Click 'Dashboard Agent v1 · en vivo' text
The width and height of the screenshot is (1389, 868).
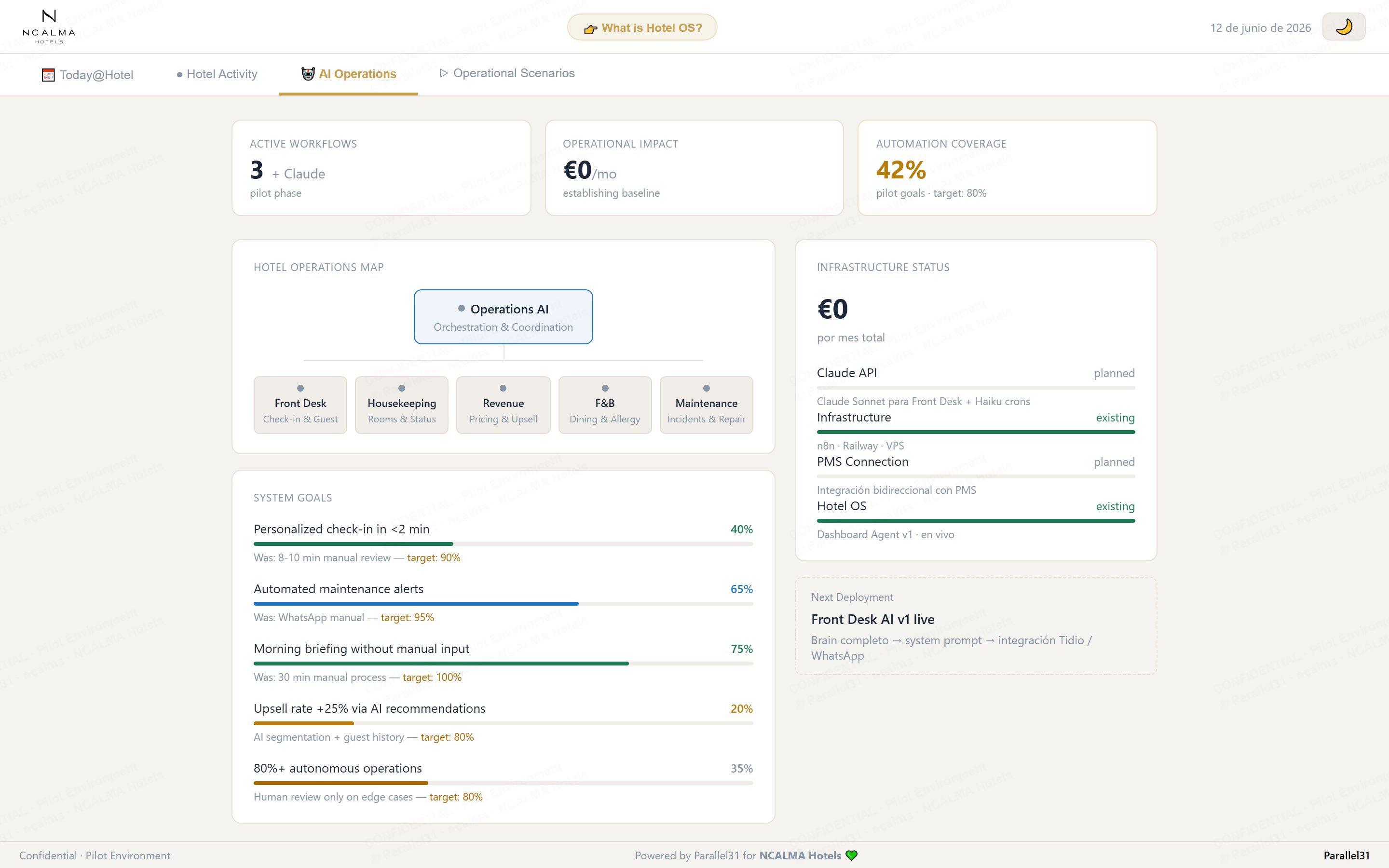coord(885,534)
